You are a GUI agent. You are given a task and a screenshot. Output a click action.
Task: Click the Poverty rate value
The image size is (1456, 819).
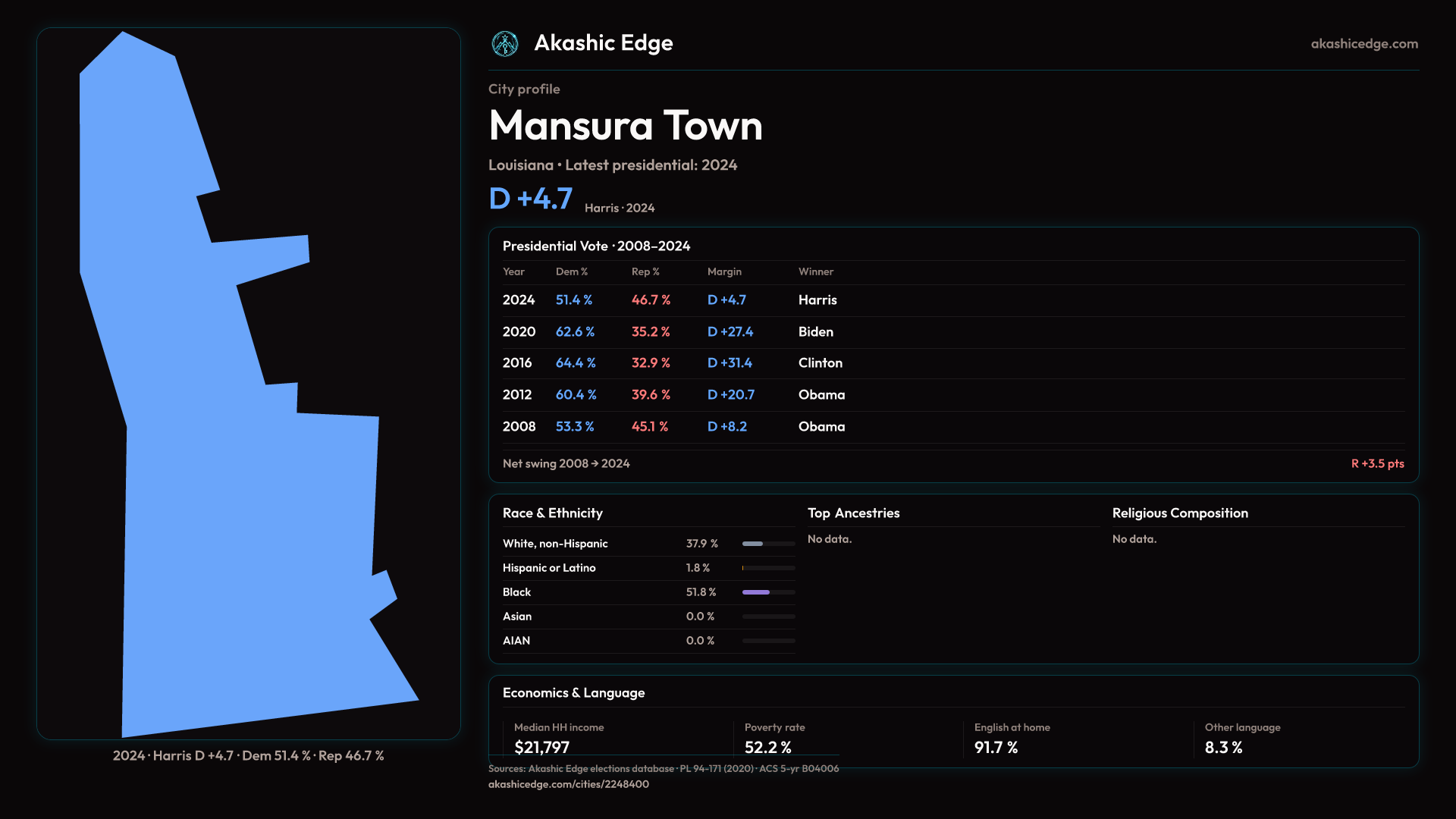(767, 748)
